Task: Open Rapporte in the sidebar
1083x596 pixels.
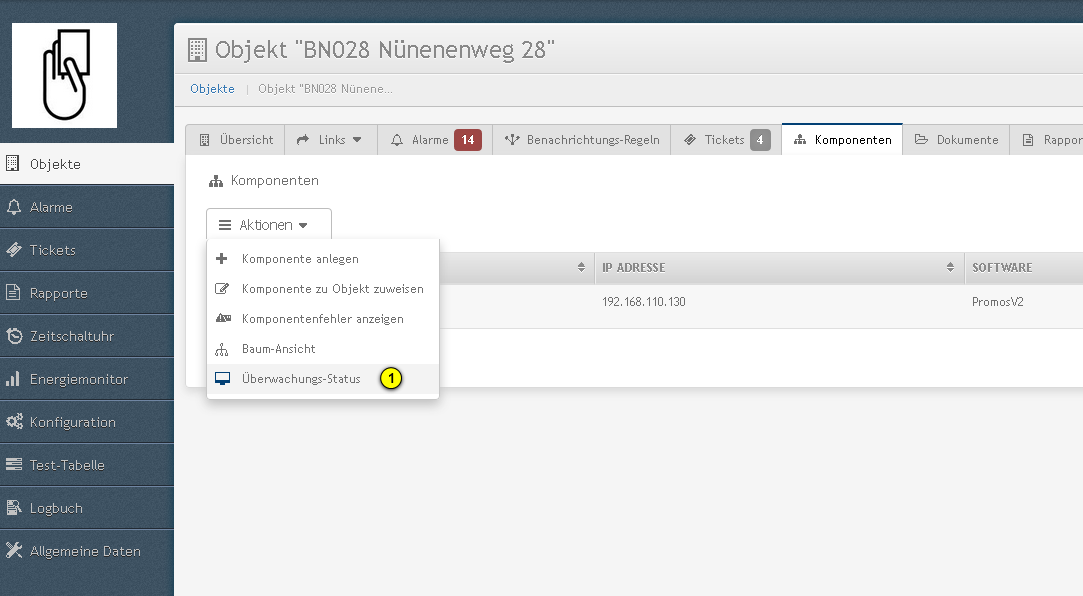Action: click(x=87, y=293)
